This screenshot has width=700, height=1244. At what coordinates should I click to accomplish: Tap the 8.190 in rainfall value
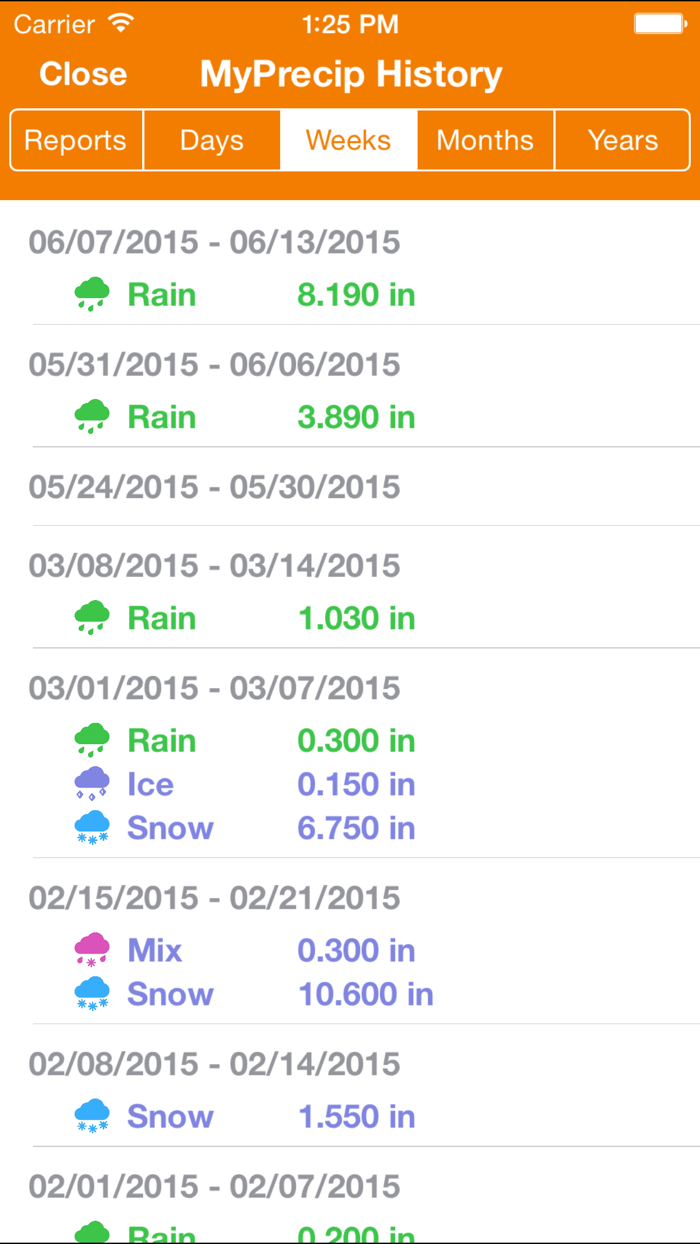click(356, 293)
